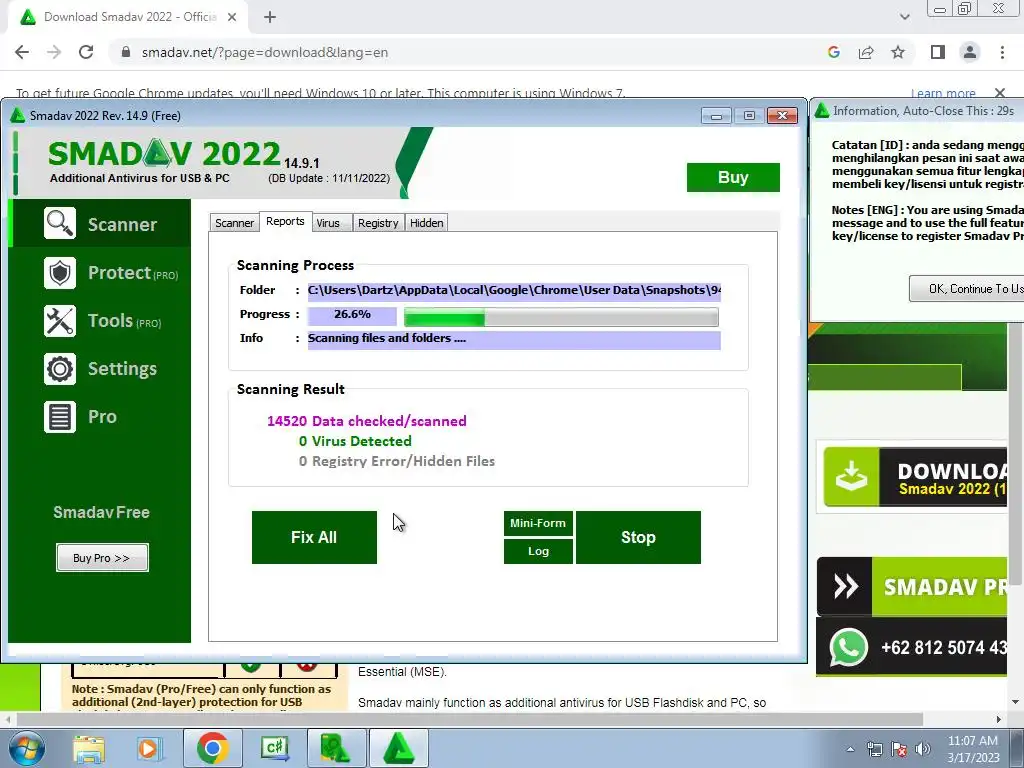Switch to the Registry tab
1024x768 pixels.
(378, 223)
